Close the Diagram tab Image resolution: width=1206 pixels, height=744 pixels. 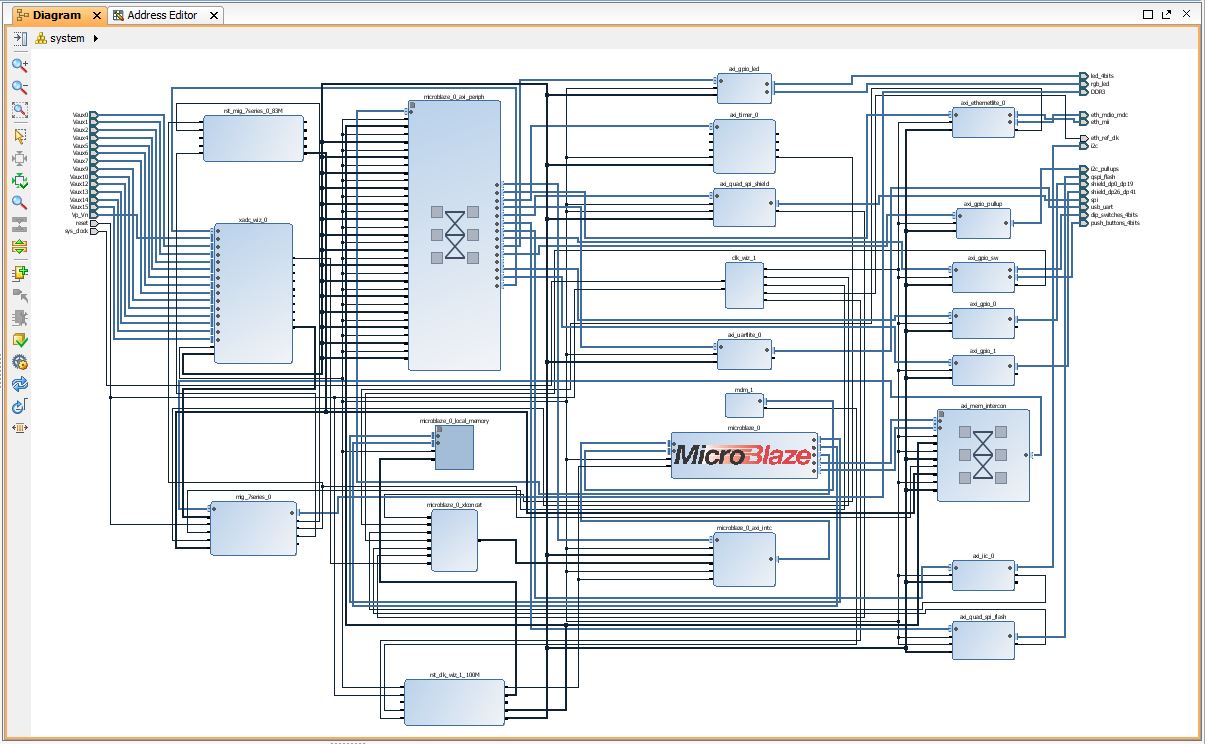tap(97, 15)
